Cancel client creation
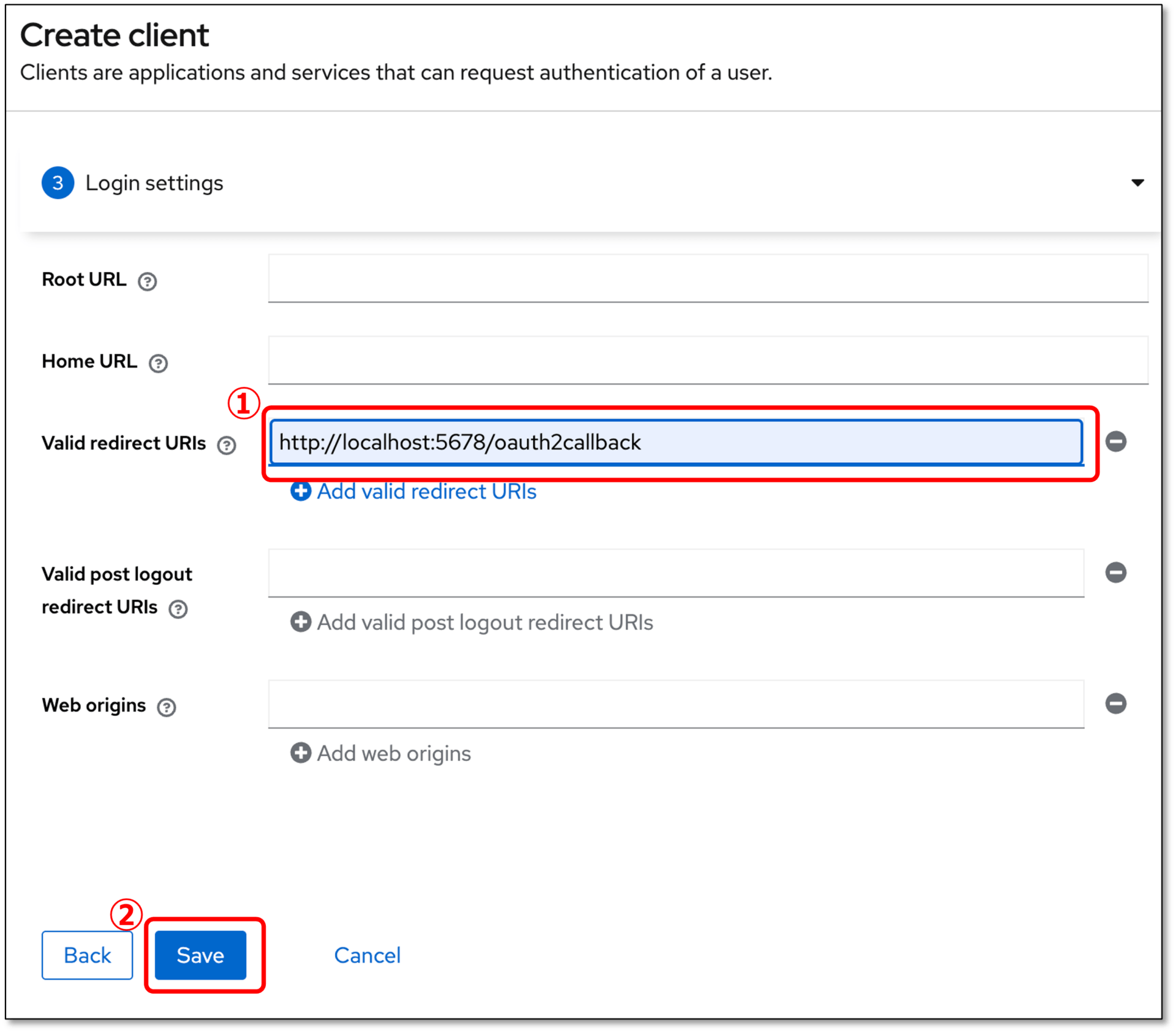This screenshot has height=1033, width=1176. click(x=367, y=955)
